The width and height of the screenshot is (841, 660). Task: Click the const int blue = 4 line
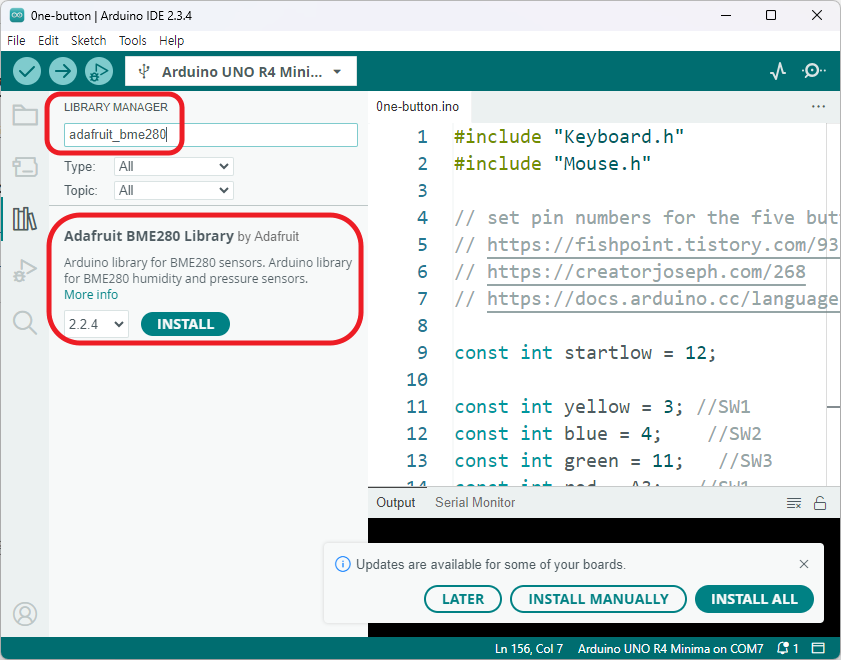click(558, 434)
